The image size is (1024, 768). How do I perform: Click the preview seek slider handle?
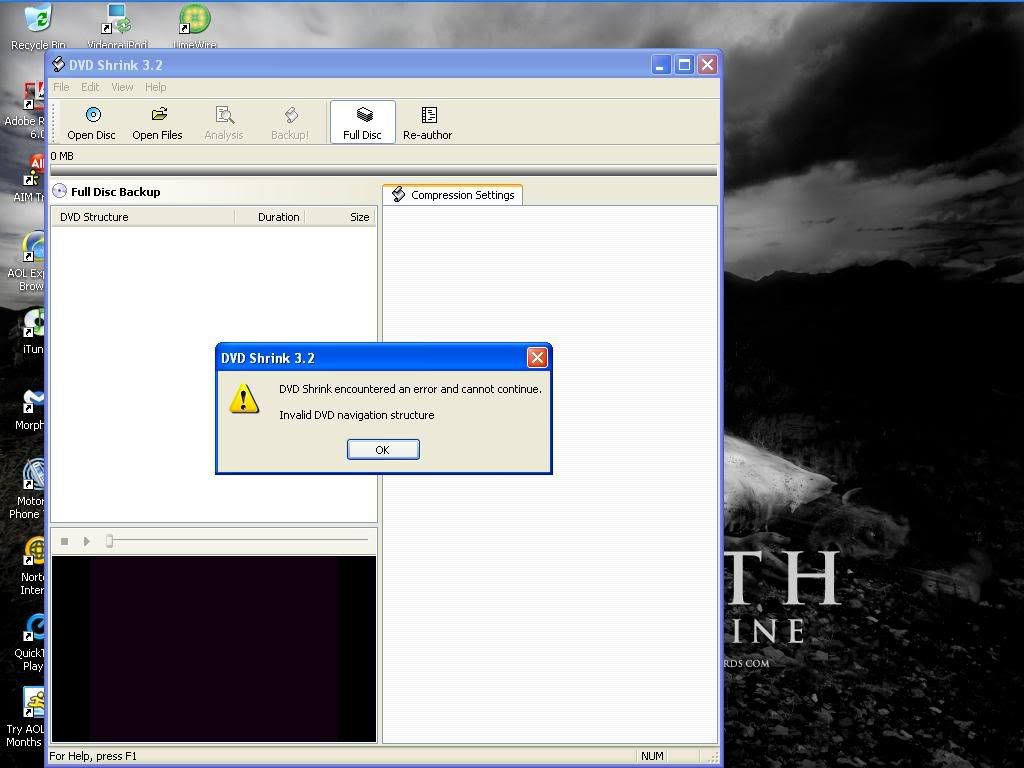(x=110, y=540)
